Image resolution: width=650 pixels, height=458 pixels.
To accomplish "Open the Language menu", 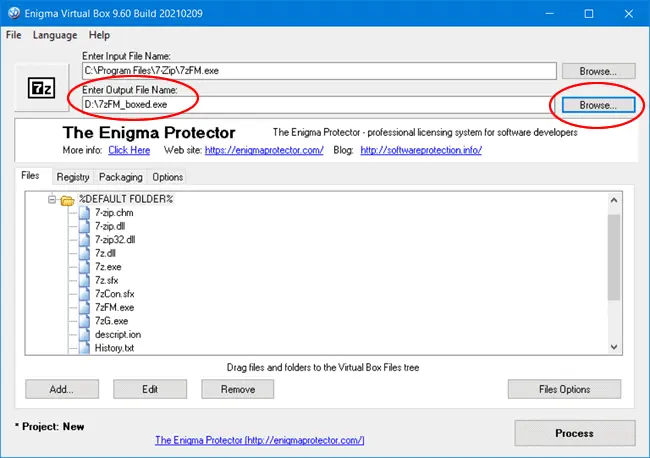I will coord(54,35).
